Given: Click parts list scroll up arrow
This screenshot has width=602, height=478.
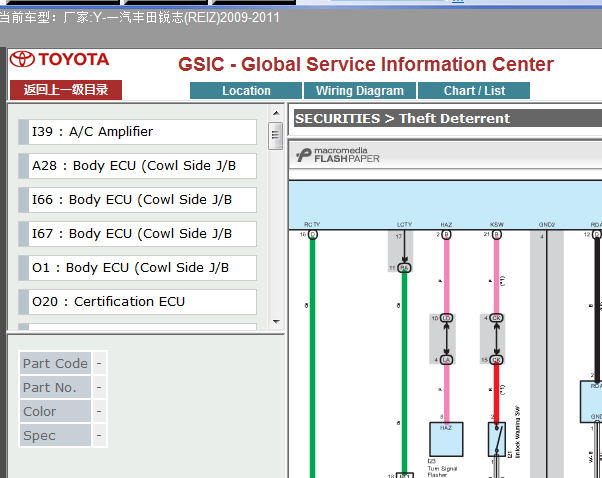Looking at the screenshot, I should [276, 113].
